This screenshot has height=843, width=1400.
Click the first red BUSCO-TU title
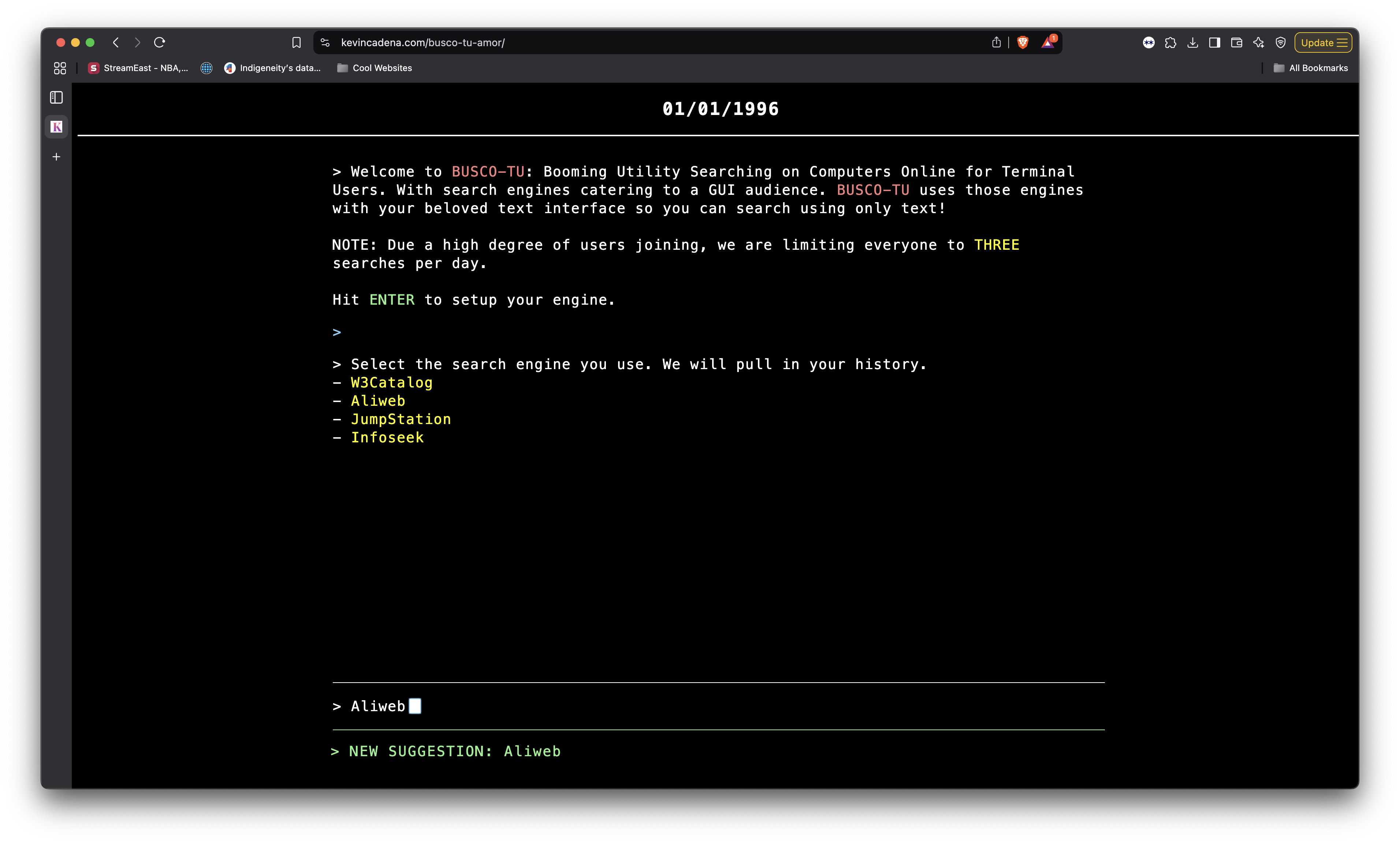point(488,171)
